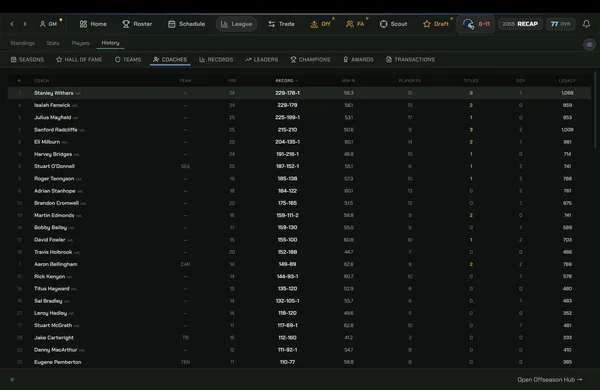
Task: Open the Roster page
Action: coord(137,24)
